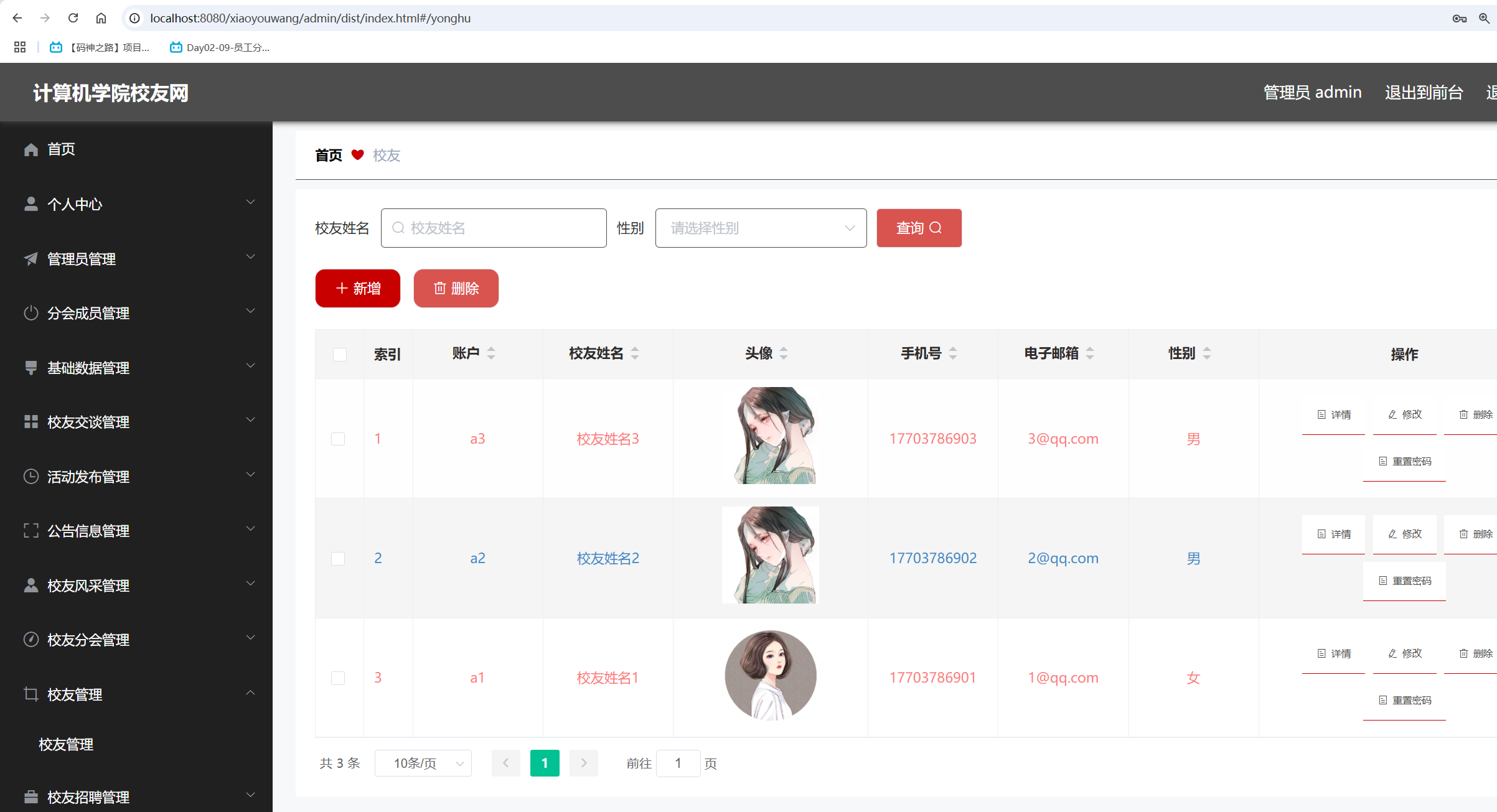
Task: Expand 管理员管理 menu chevron
Action: coord(250,257)
